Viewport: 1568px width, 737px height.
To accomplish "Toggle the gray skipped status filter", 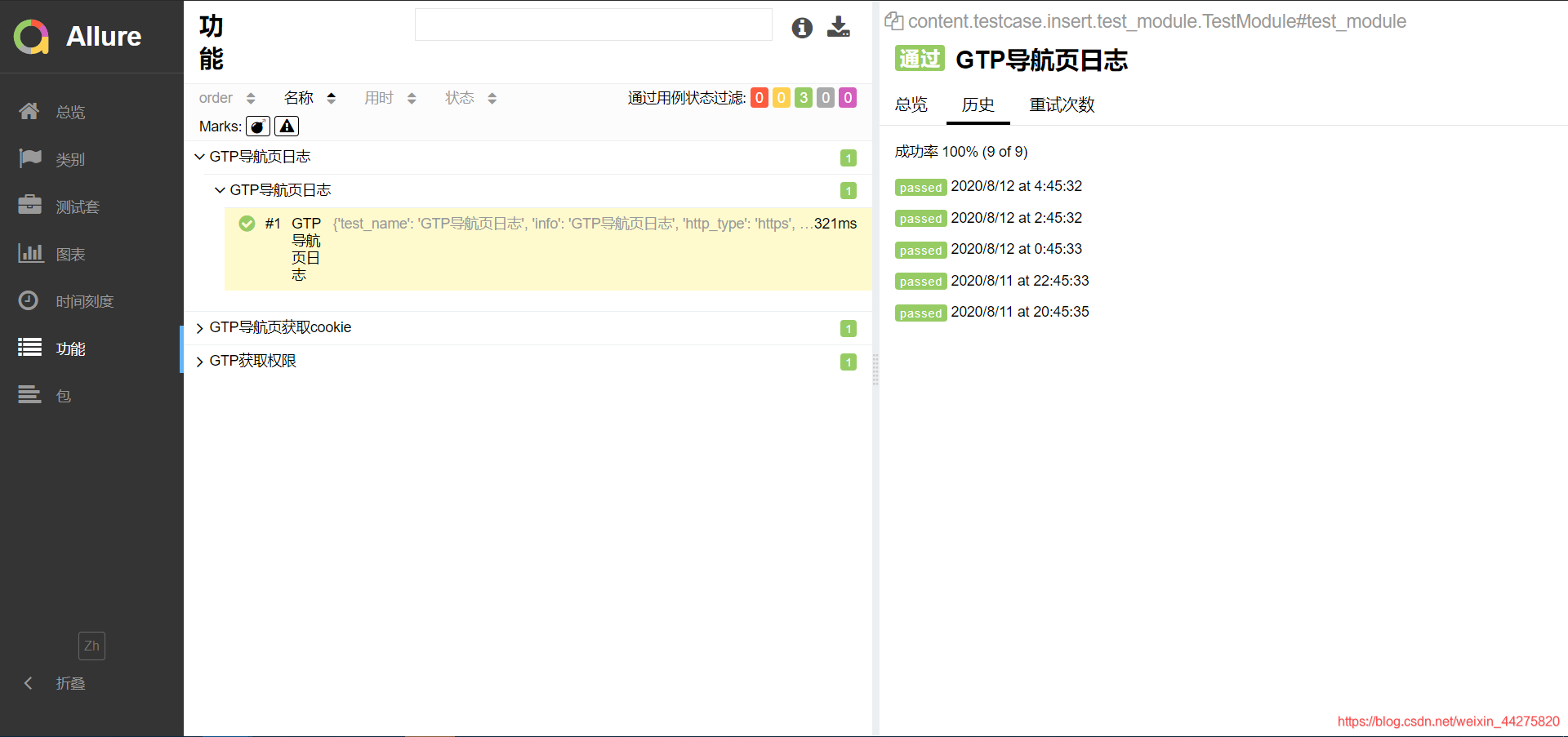I will tap(826, 98).
